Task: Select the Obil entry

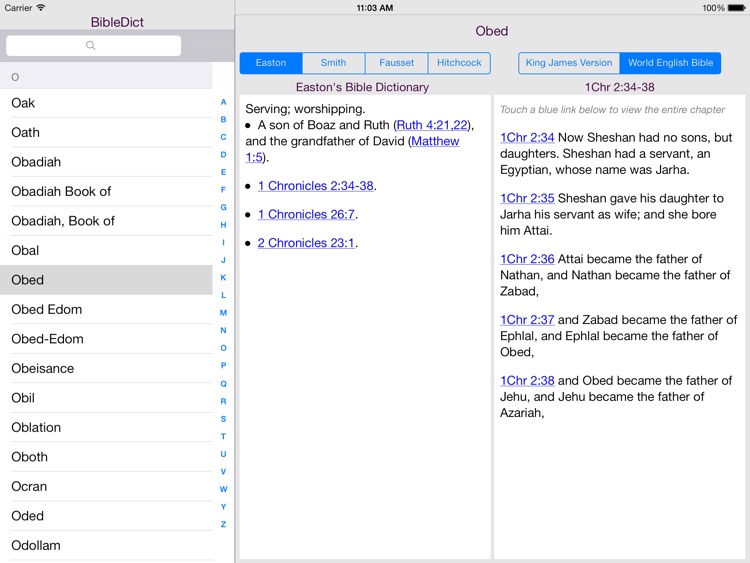Action: tap(106, 398)
